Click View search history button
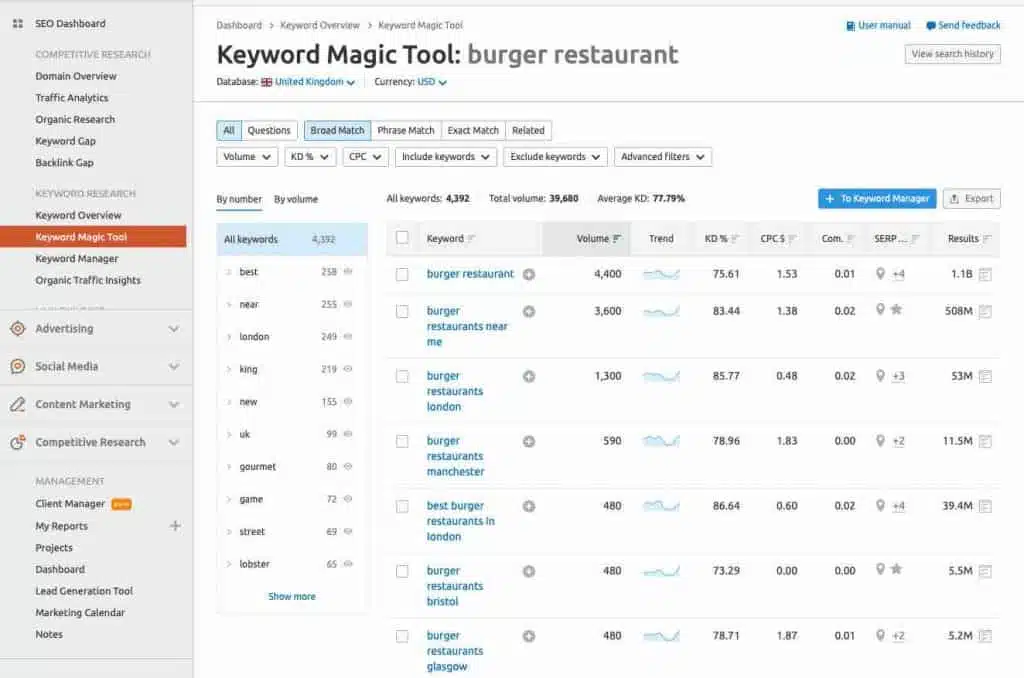This screenshot has height=678, width=1024. 953,54
